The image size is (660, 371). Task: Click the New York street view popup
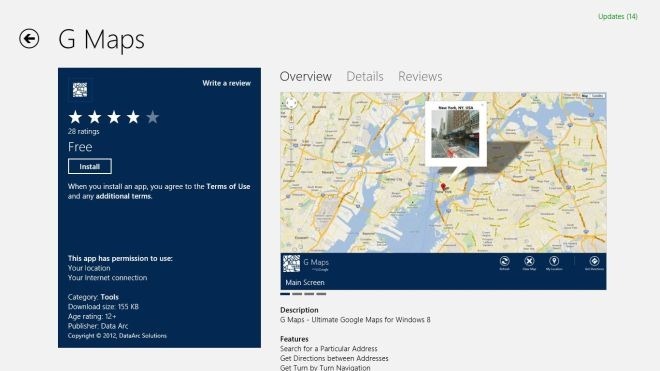(x=455, y=134)
